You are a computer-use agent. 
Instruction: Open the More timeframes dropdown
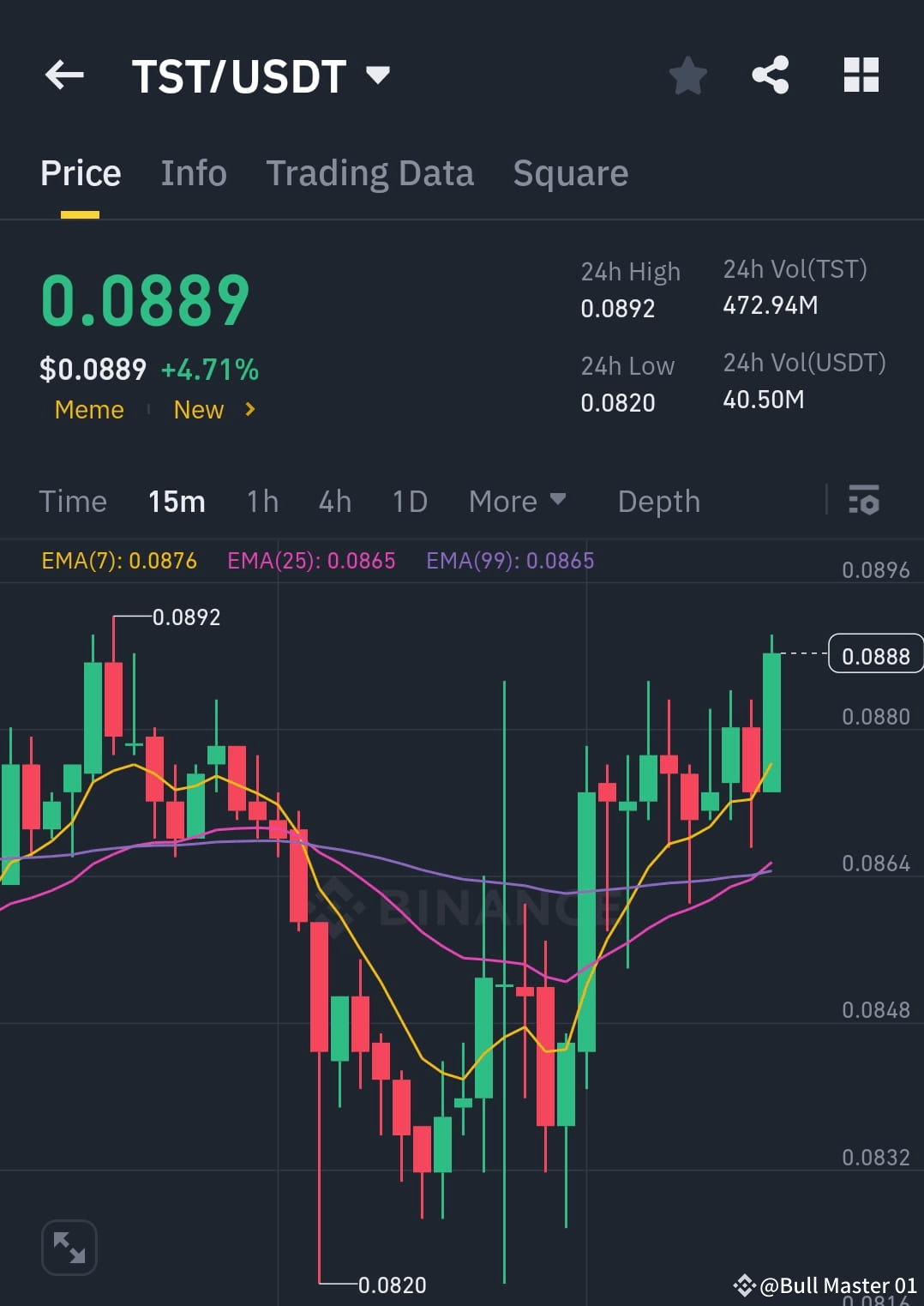pos(517,501)
